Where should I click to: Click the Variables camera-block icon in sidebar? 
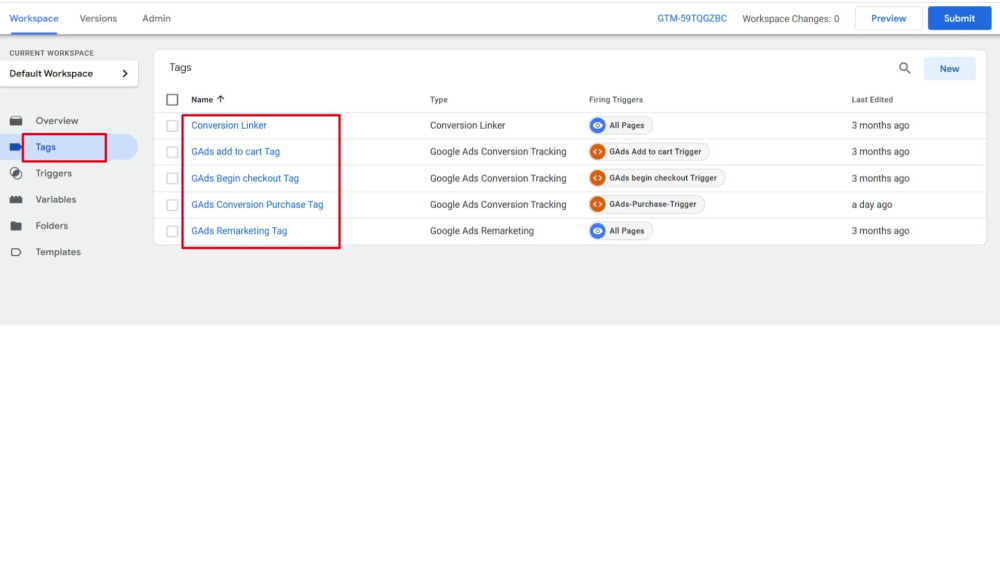click(16, 200)
